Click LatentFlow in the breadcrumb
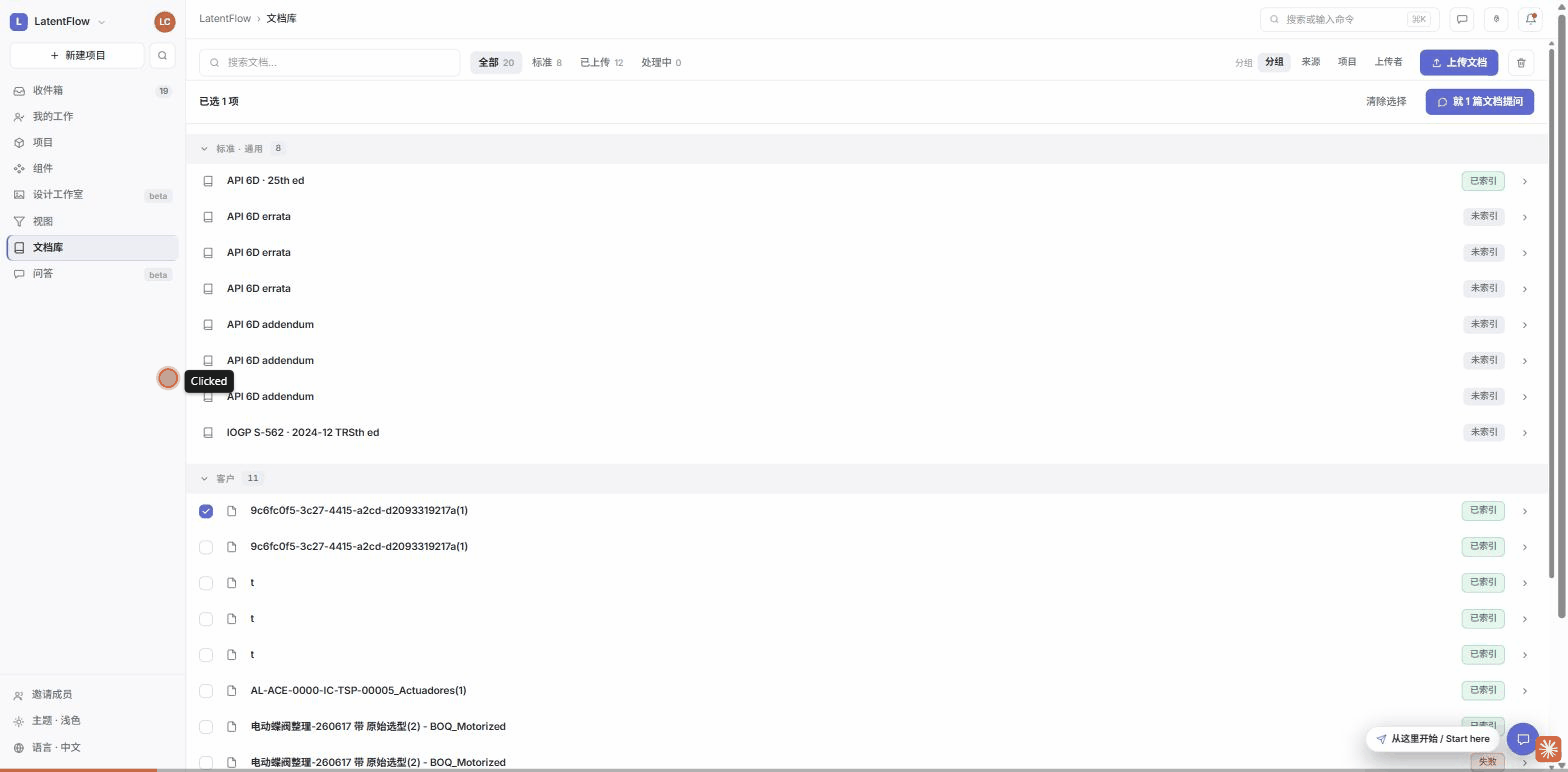1568x772 pixels. coord(225,19)
